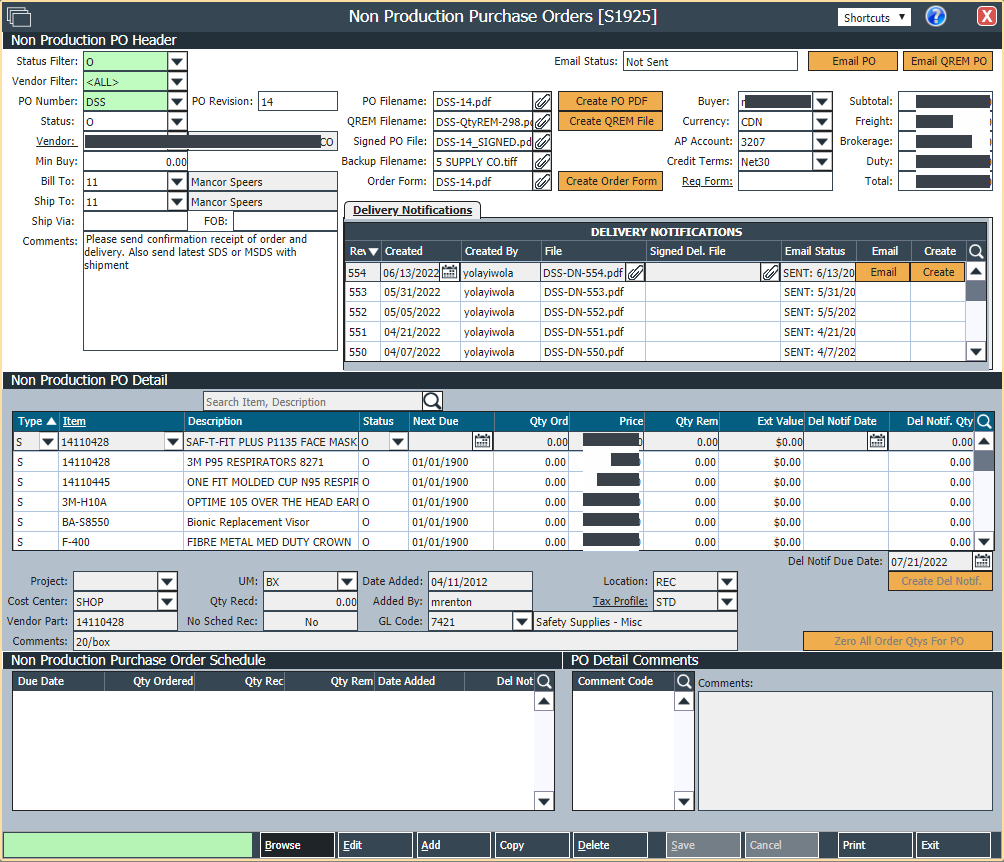This screenshot has height=862, width=1004.
Task: Expand the Status Filter dropdown
Action: click(x=177, y=62)
